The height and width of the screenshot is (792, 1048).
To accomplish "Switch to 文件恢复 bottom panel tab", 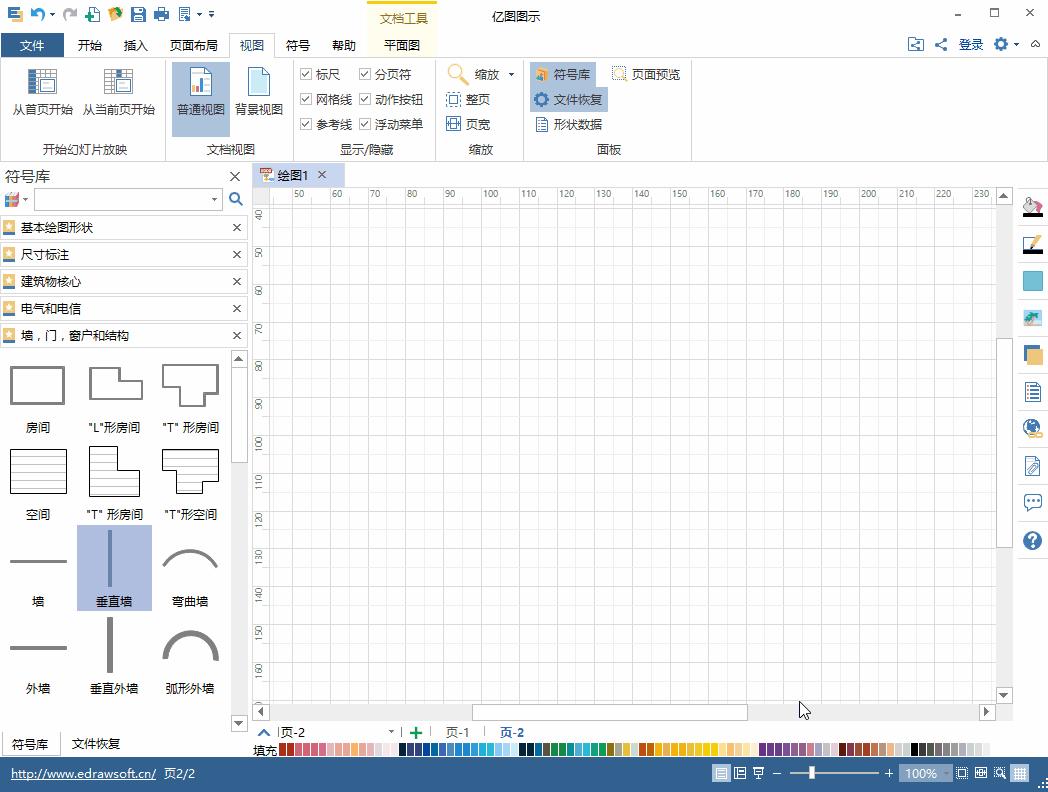I will [96, 744].
